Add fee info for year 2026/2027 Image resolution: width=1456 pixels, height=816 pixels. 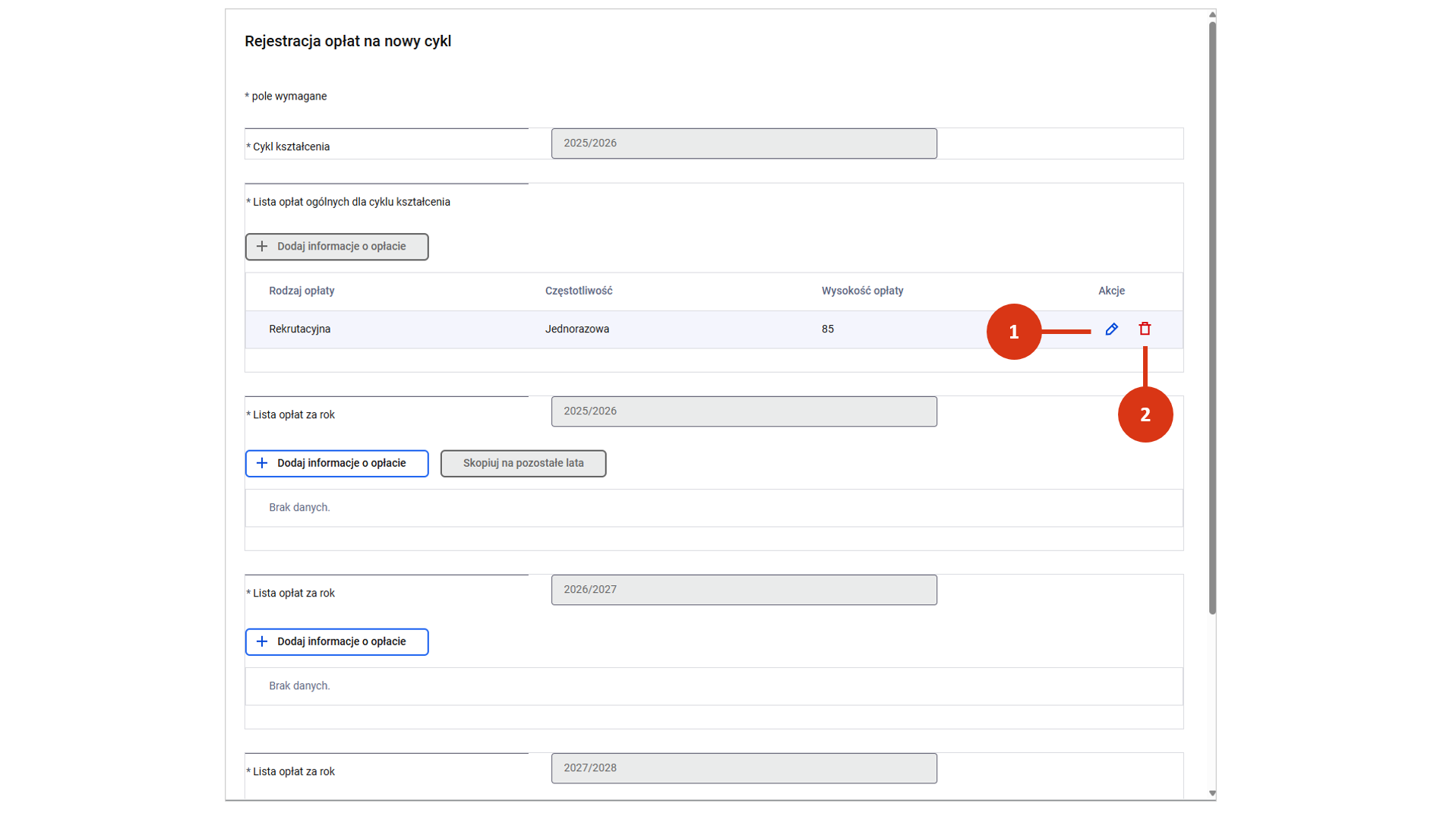[x=336, y=641]
